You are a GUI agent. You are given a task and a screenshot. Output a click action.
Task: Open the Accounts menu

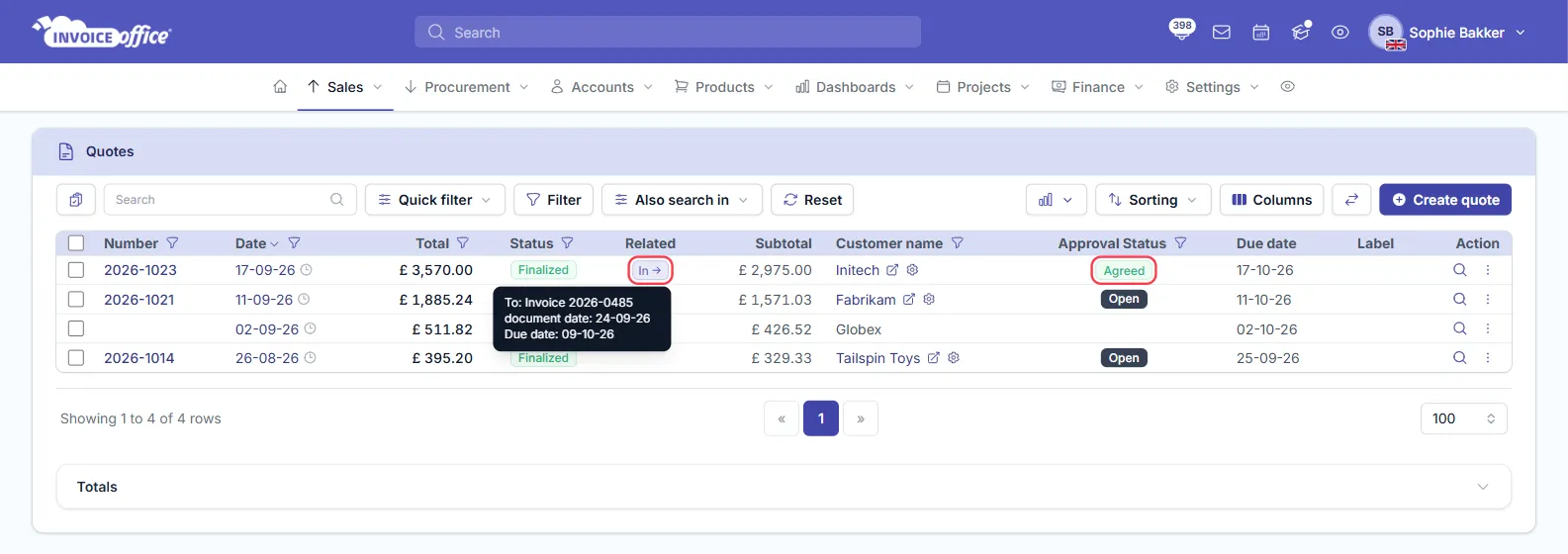point(602,87)
